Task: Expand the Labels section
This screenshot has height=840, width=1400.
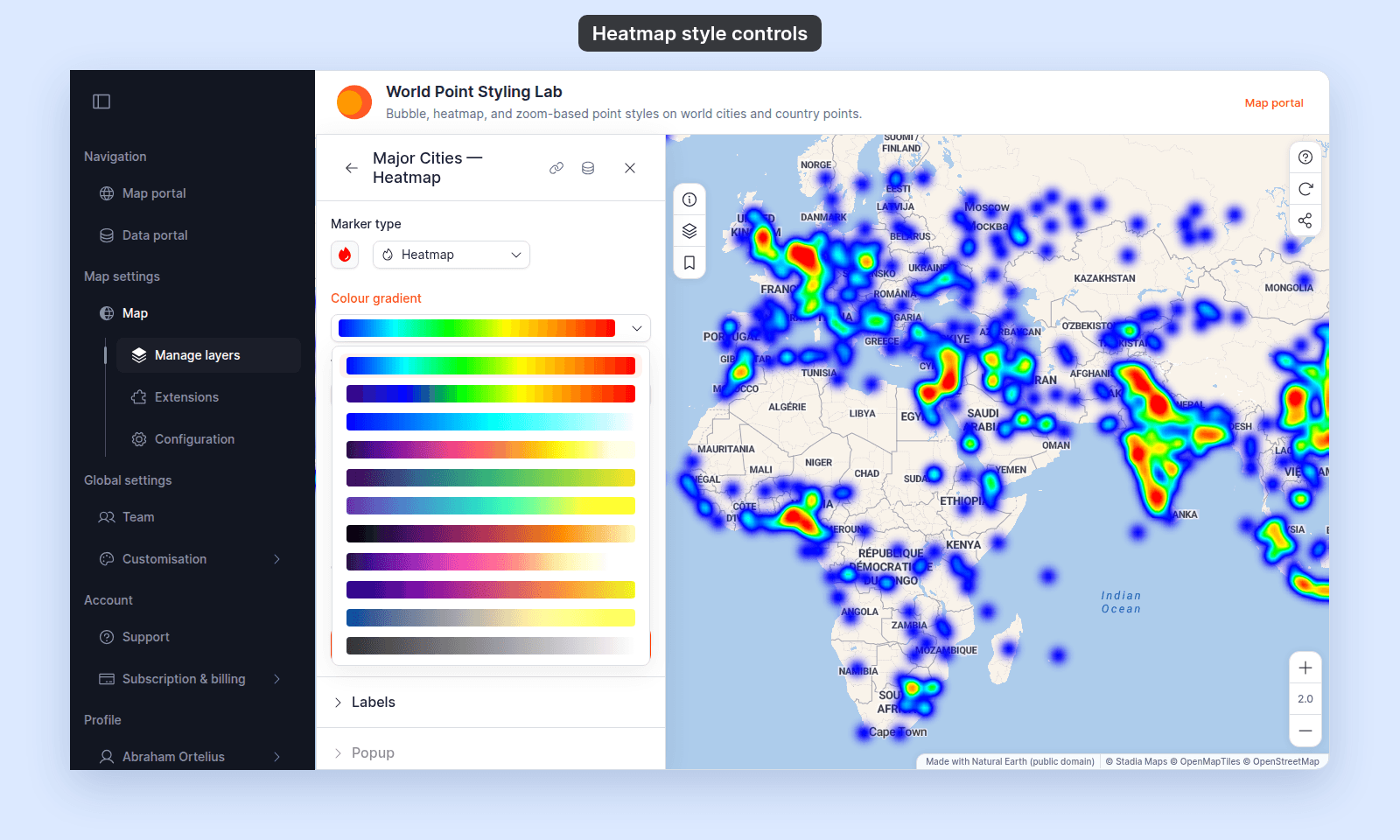Action: (x=490, y=703)
